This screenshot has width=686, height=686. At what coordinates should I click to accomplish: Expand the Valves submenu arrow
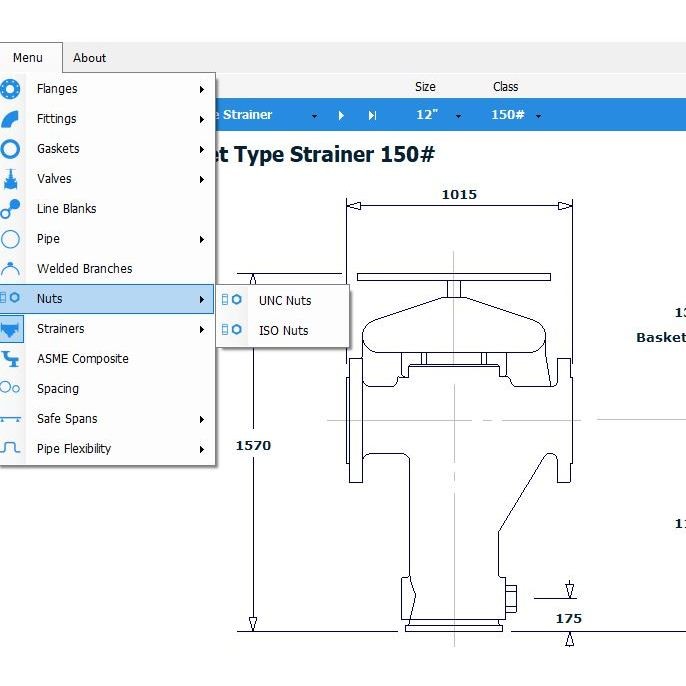(202, 179)
